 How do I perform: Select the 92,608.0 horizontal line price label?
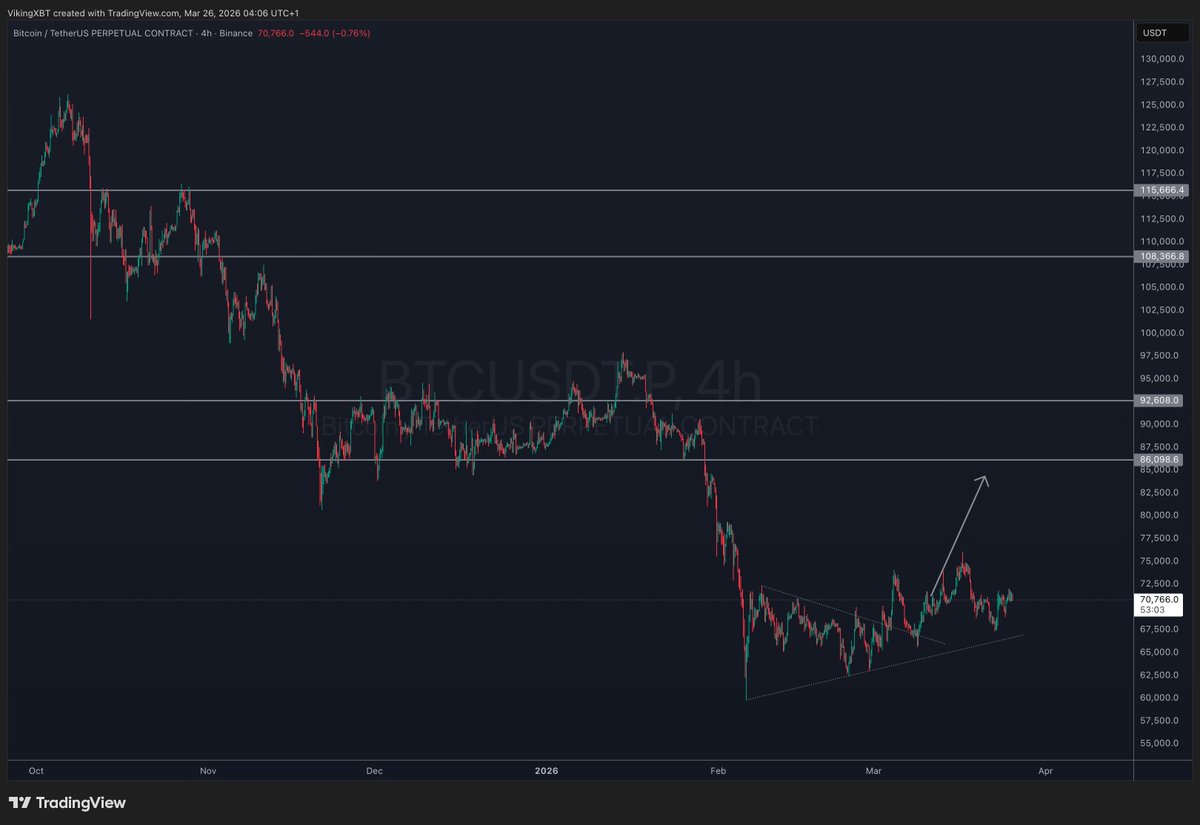(1160, 400)
